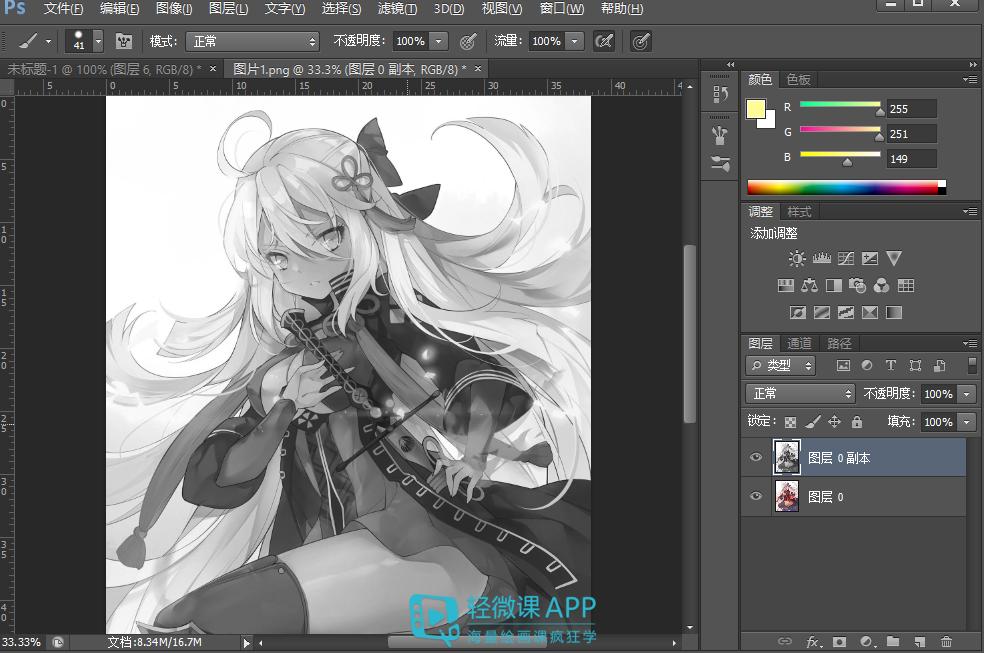Toggle visibility of 图层 0 layer
The width and height of the screenshot is (984, 653).
(756, 496)
